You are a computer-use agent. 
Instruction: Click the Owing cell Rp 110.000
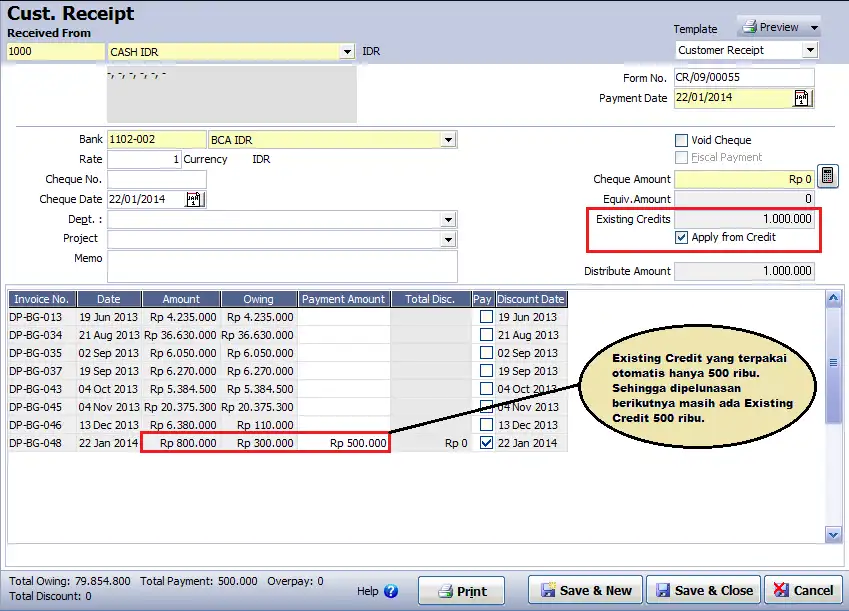[x=259, y=425]
